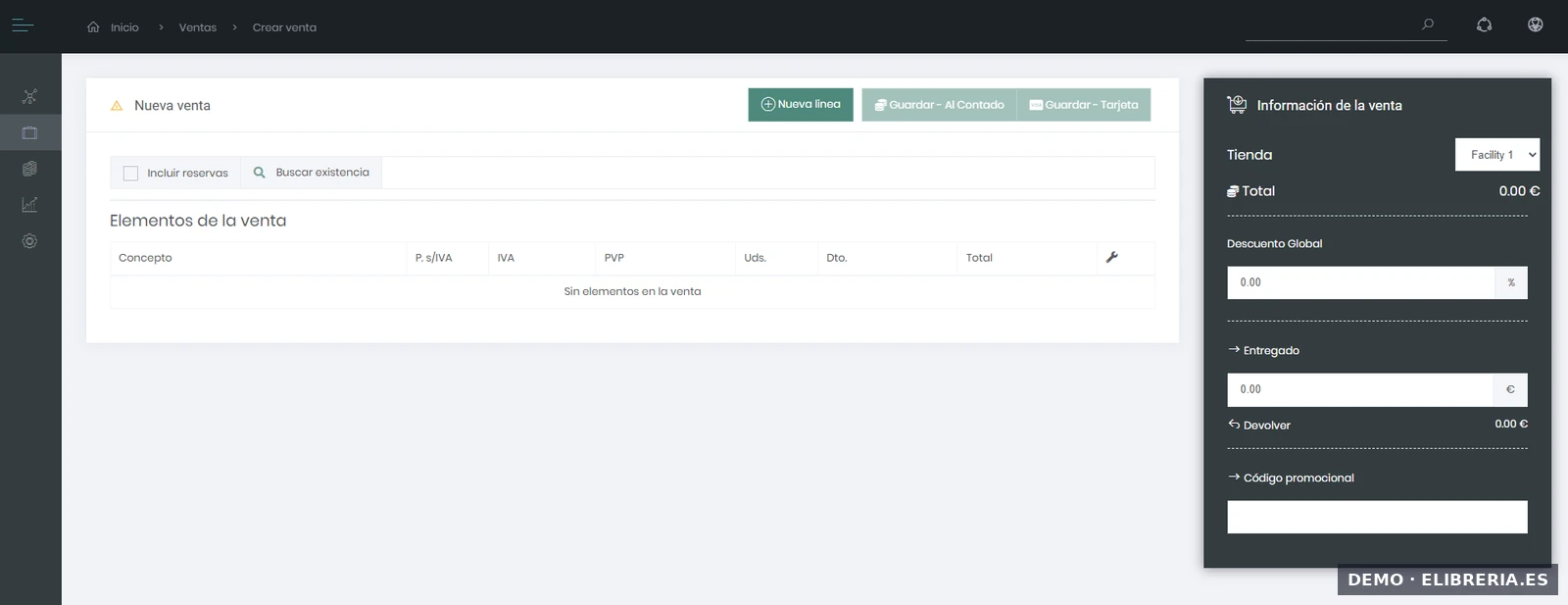Go to Inicio in the breadcrumb
1568x605 pixels.
tap(124, 27)
